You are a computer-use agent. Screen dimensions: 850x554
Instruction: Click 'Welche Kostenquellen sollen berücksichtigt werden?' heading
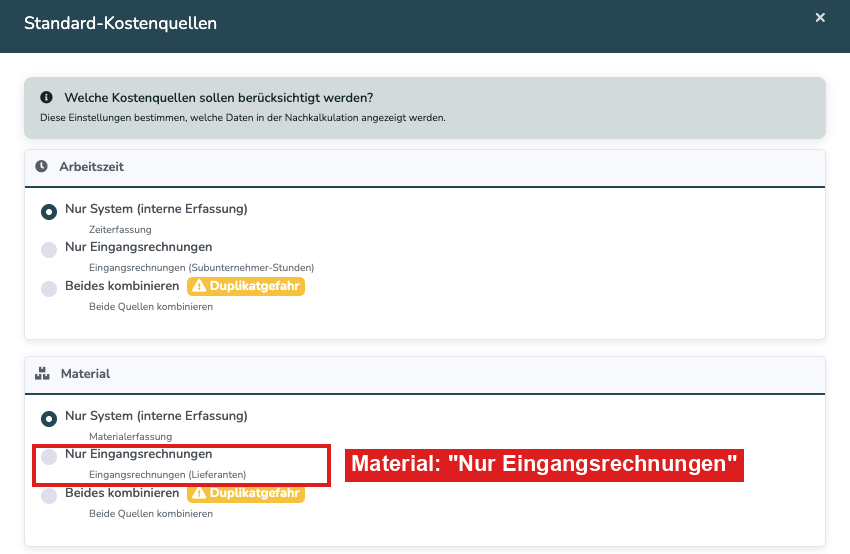pyautogui.click(x=219, y=98)
